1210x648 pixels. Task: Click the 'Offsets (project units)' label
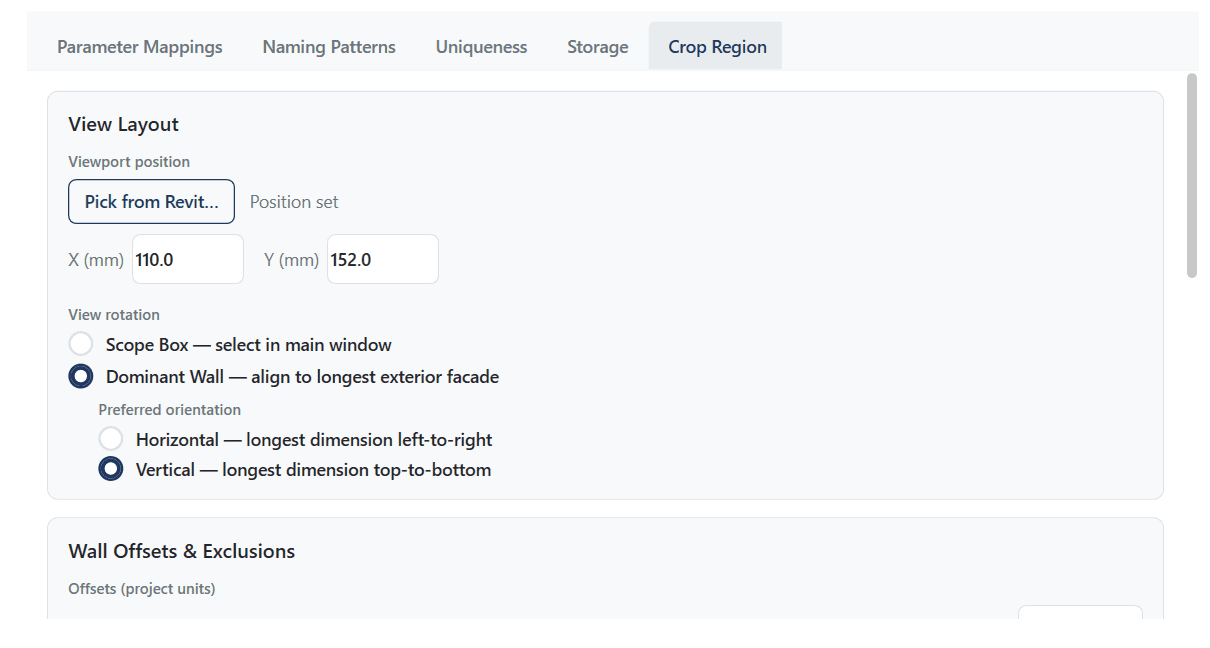(142, 589)
